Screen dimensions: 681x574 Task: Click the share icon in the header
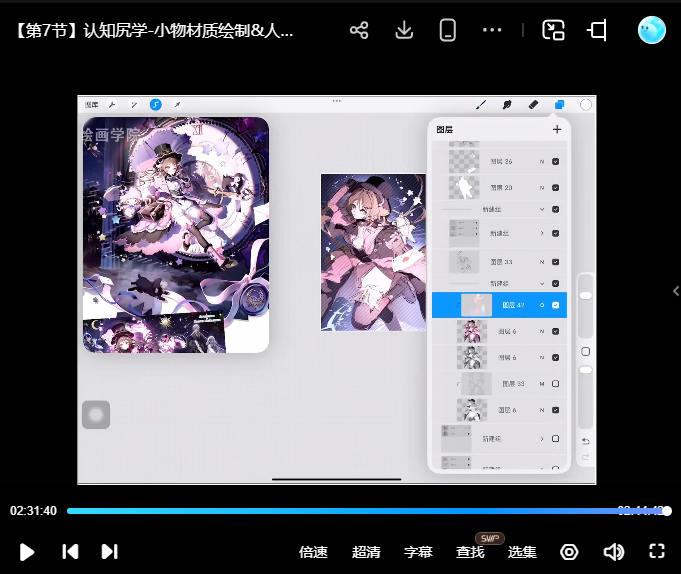pyautogui.click(x=359, y=30)
